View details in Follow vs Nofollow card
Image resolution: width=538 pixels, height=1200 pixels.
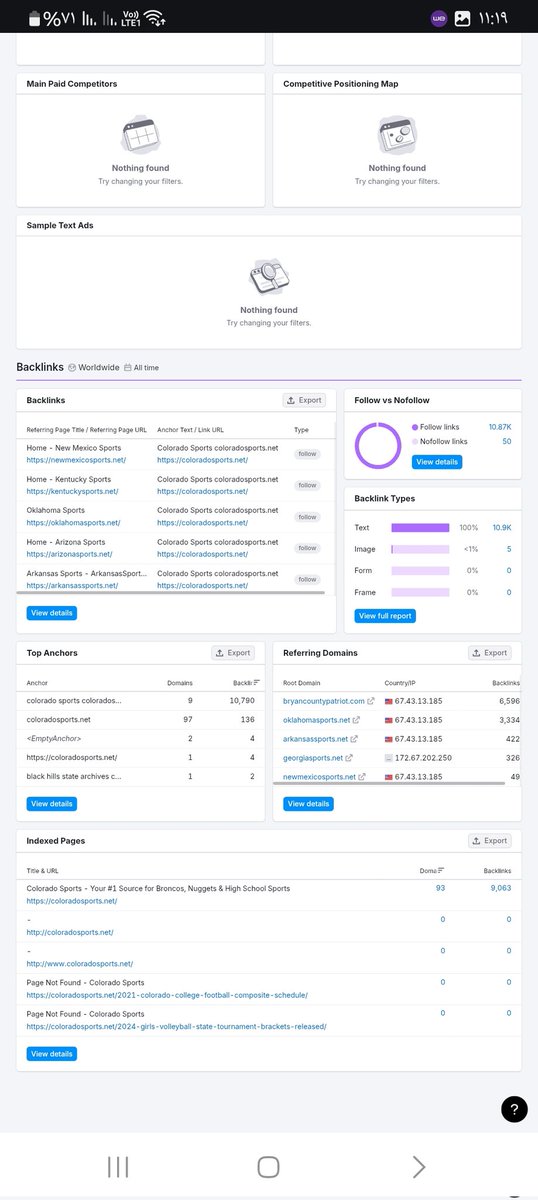437,462
